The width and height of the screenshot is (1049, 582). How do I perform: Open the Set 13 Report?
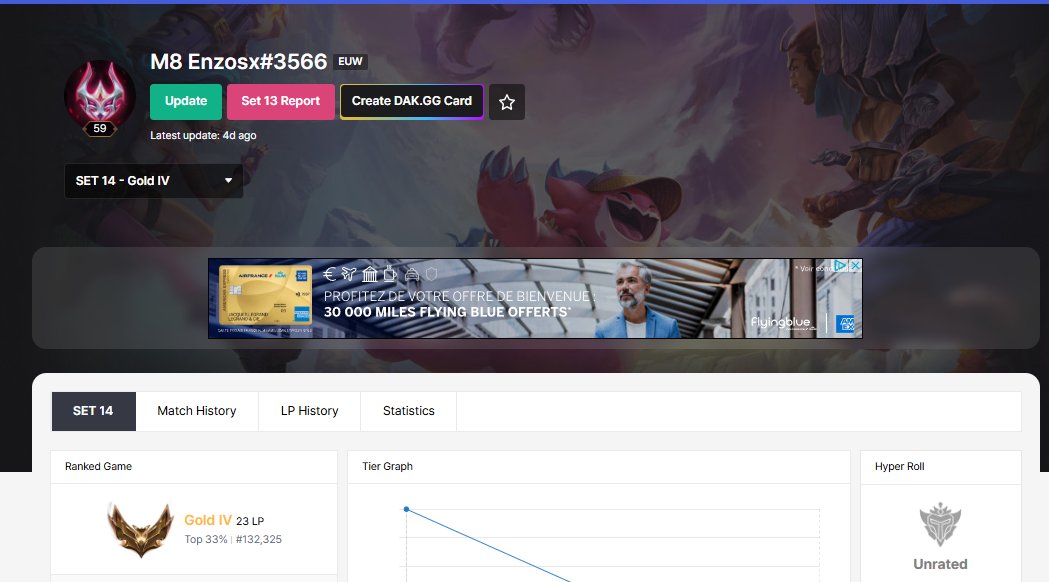(281, 102)
